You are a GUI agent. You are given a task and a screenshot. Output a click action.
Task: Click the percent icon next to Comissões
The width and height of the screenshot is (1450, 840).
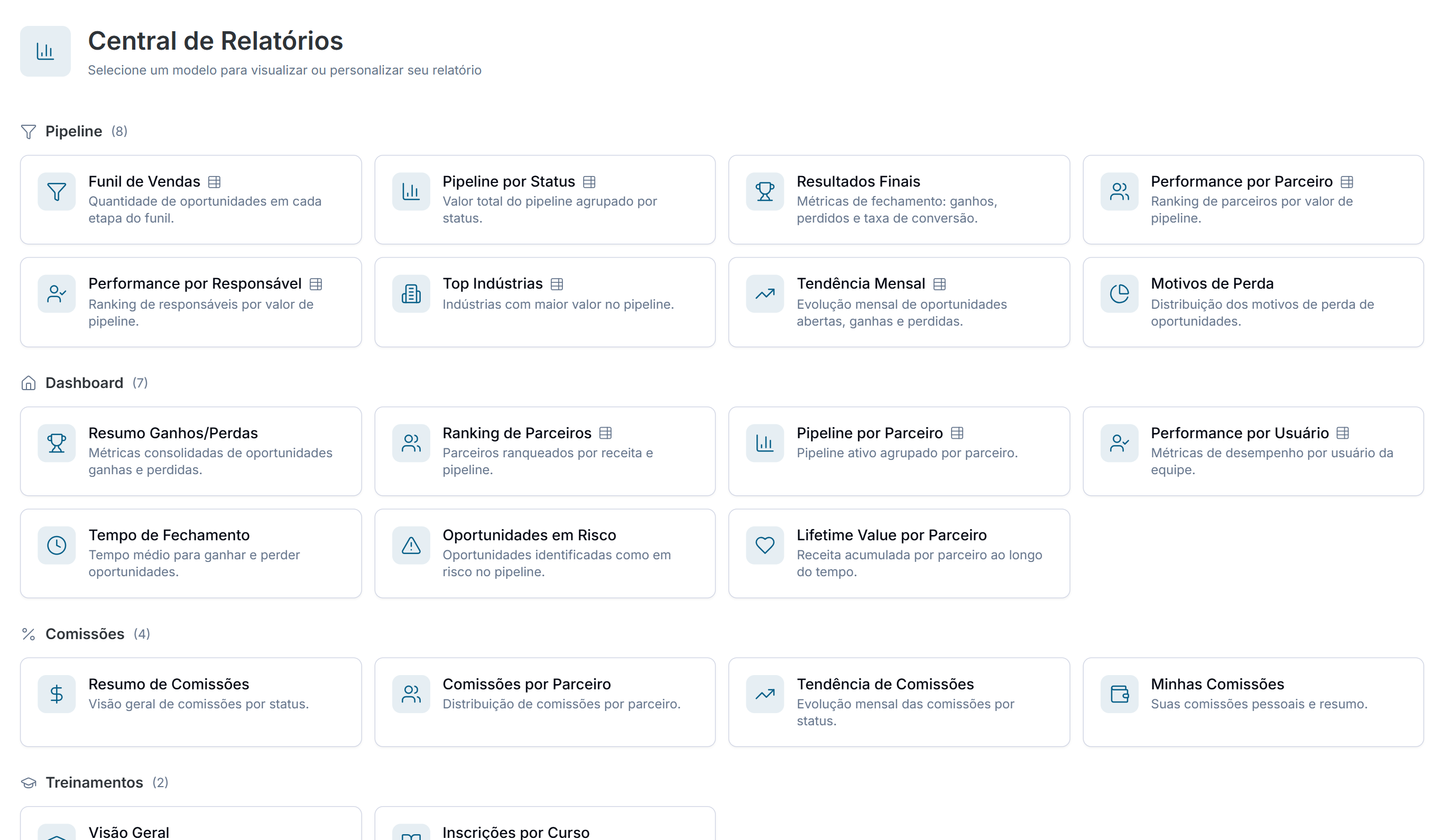(x=29, y=634)
